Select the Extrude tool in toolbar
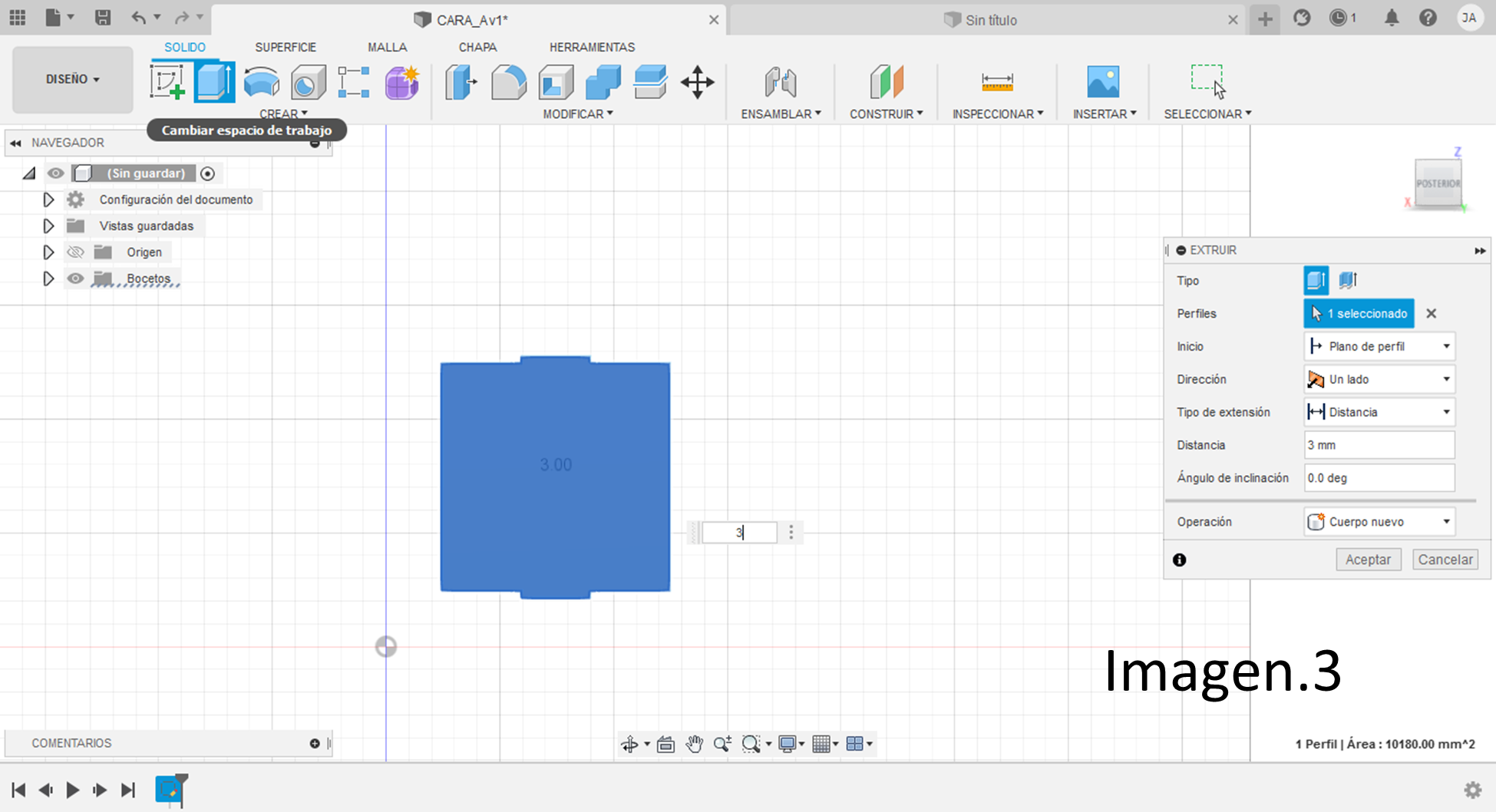The height and width of the screenshot is (812, 1496). coord(213,81)
